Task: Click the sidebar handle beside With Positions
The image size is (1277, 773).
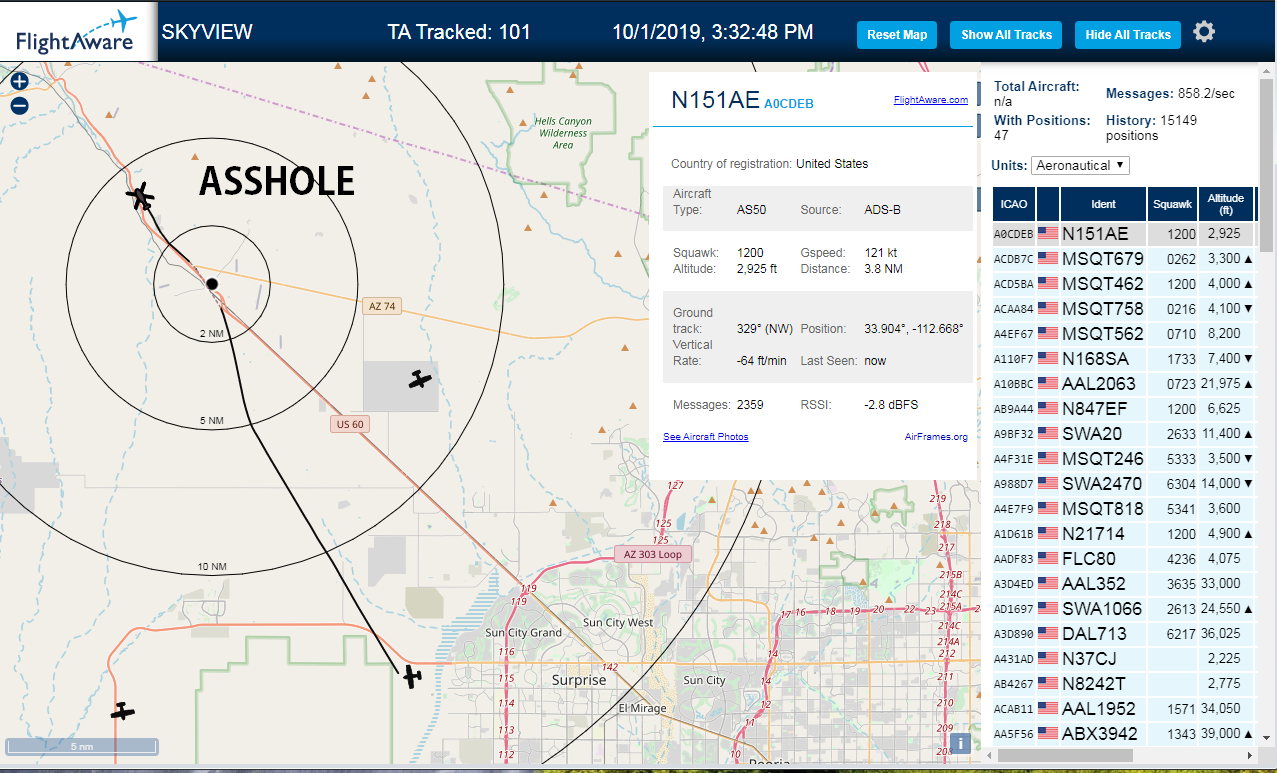Action: pyautogui.click(x=978, y=124)
